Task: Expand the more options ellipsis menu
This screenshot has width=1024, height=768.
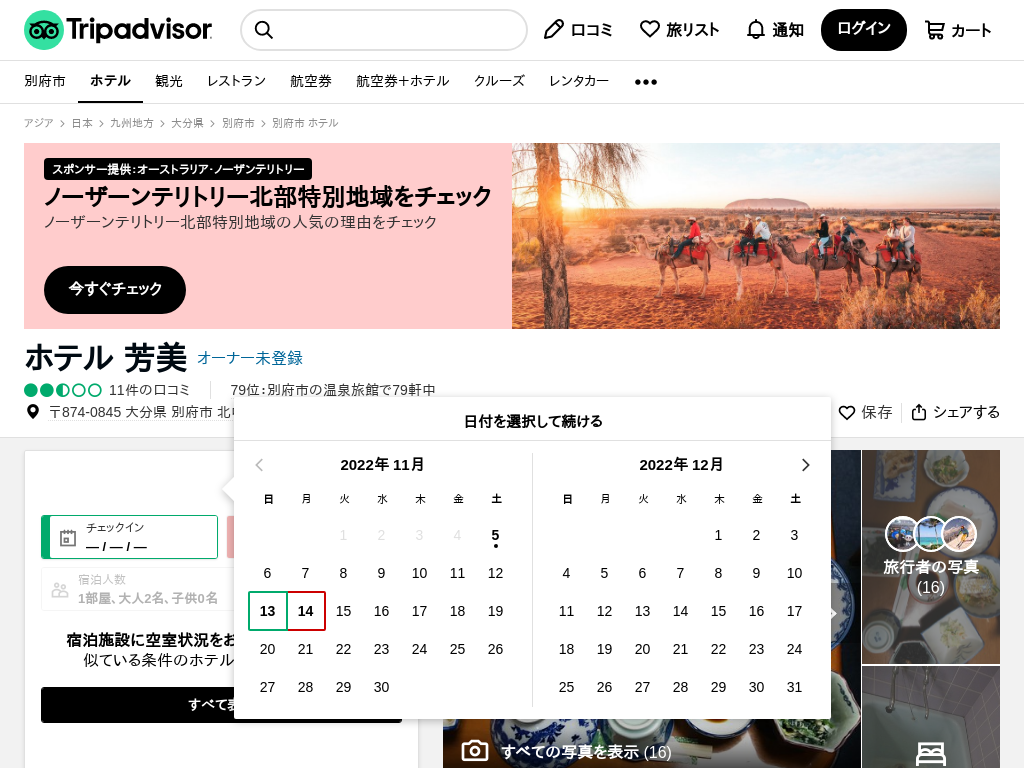Action: click(x=646, y=81)
